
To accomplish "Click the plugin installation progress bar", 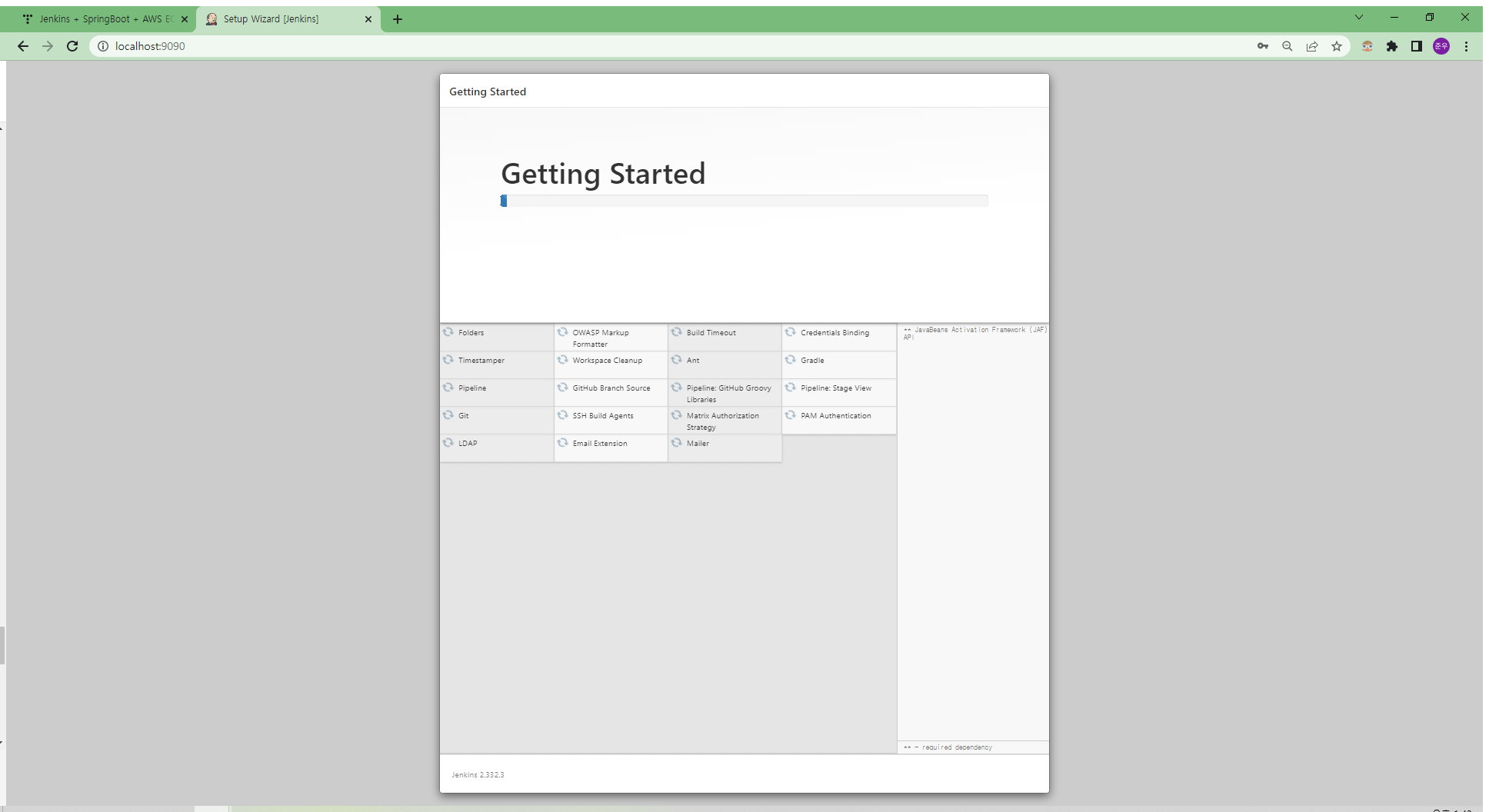I will (x=744, y=201).
